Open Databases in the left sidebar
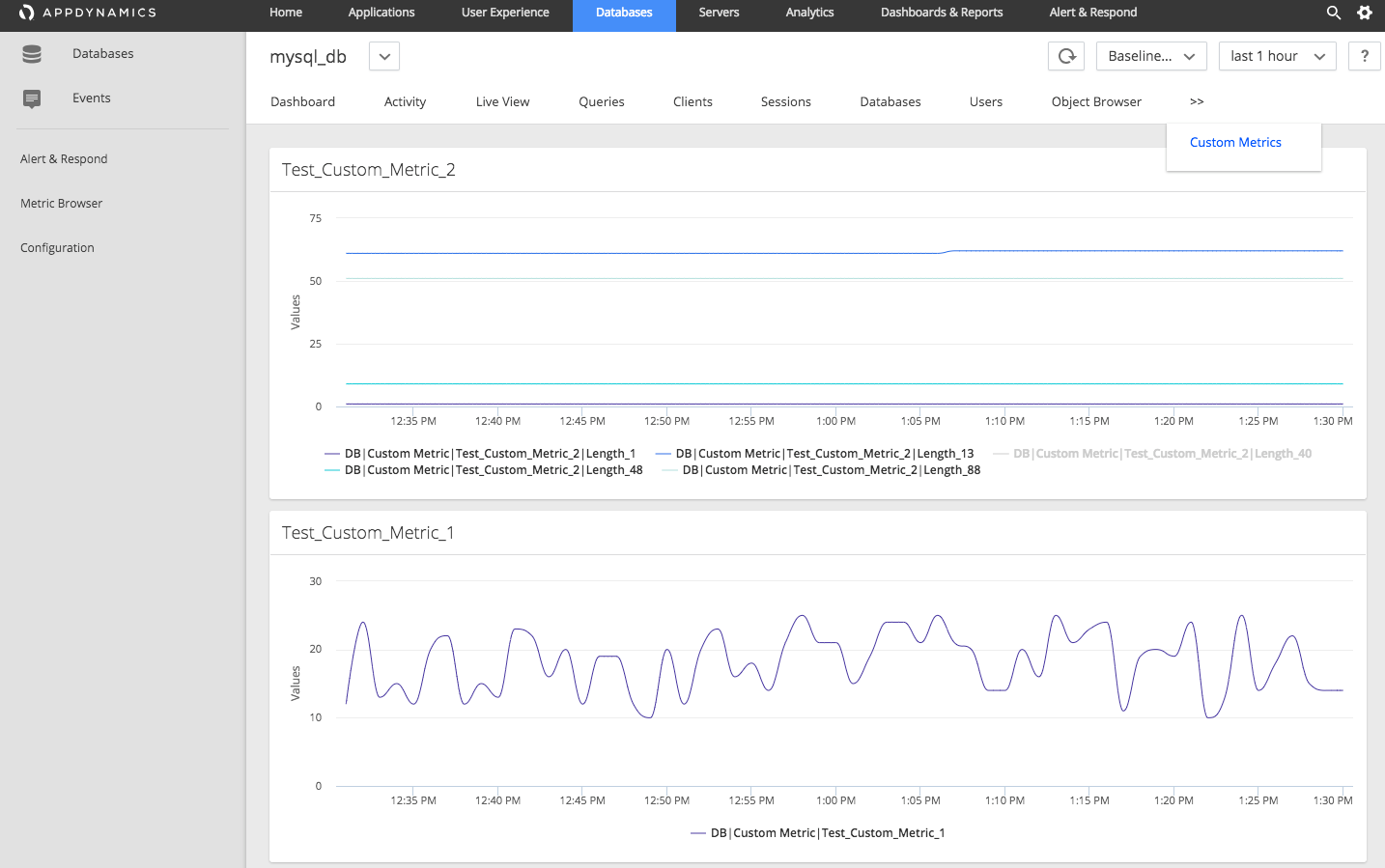The image size is (1385, 868). 103,54
